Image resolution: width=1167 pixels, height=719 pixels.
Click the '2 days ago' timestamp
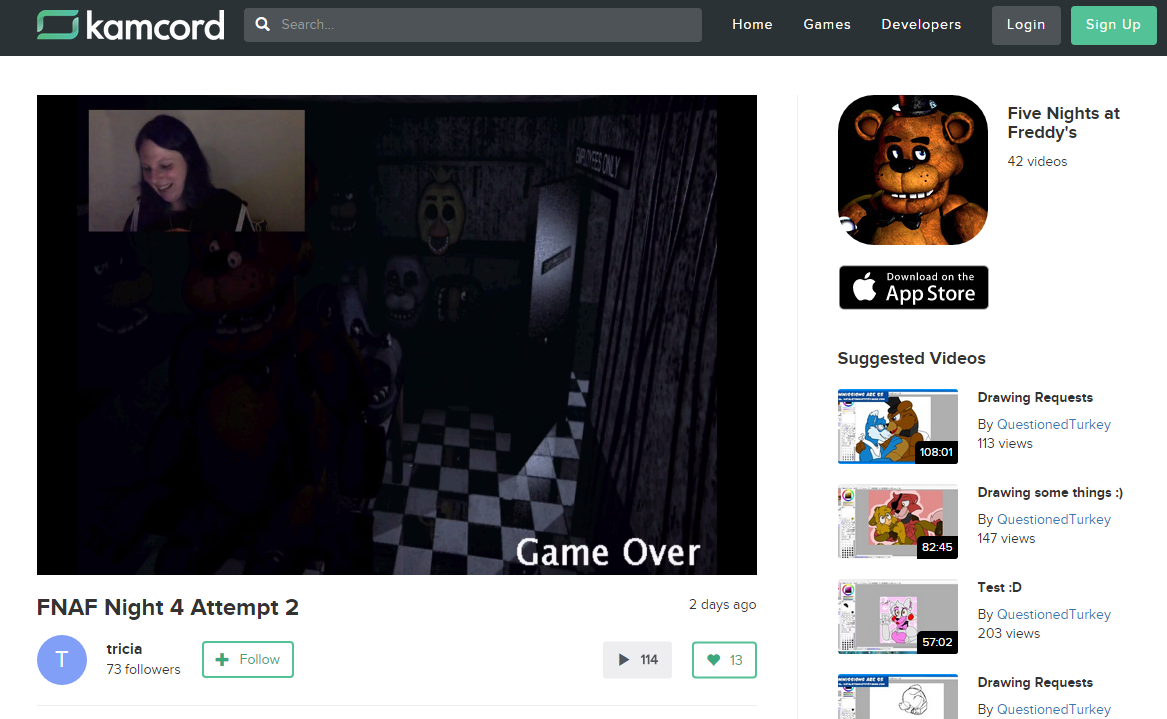tap(723, 604)
